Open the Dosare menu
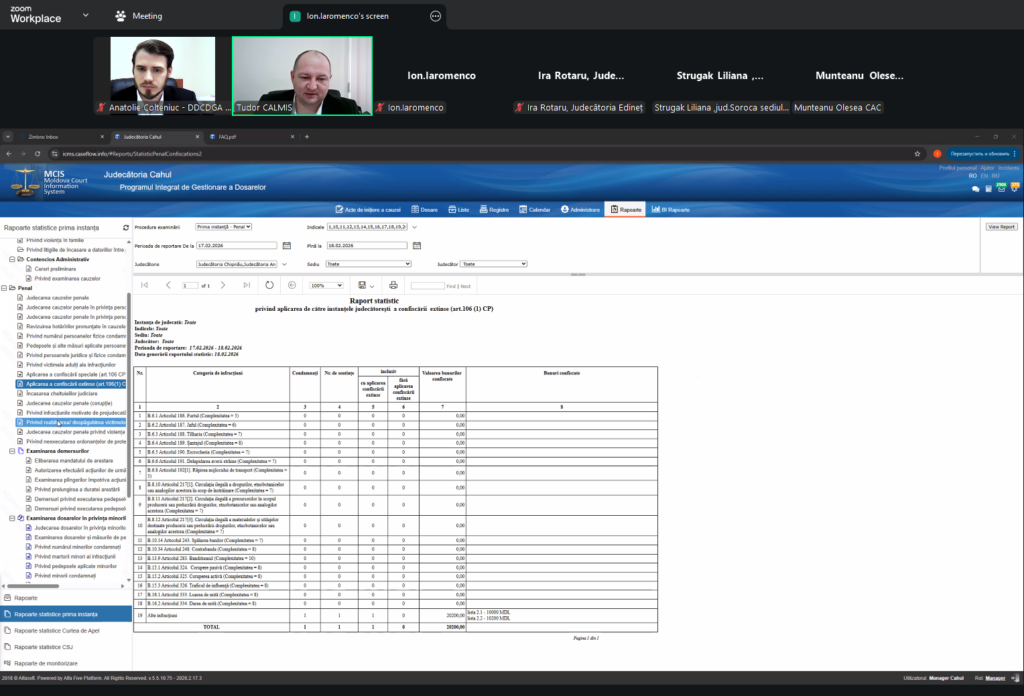 pyautogui.click(x=424, y=210)
